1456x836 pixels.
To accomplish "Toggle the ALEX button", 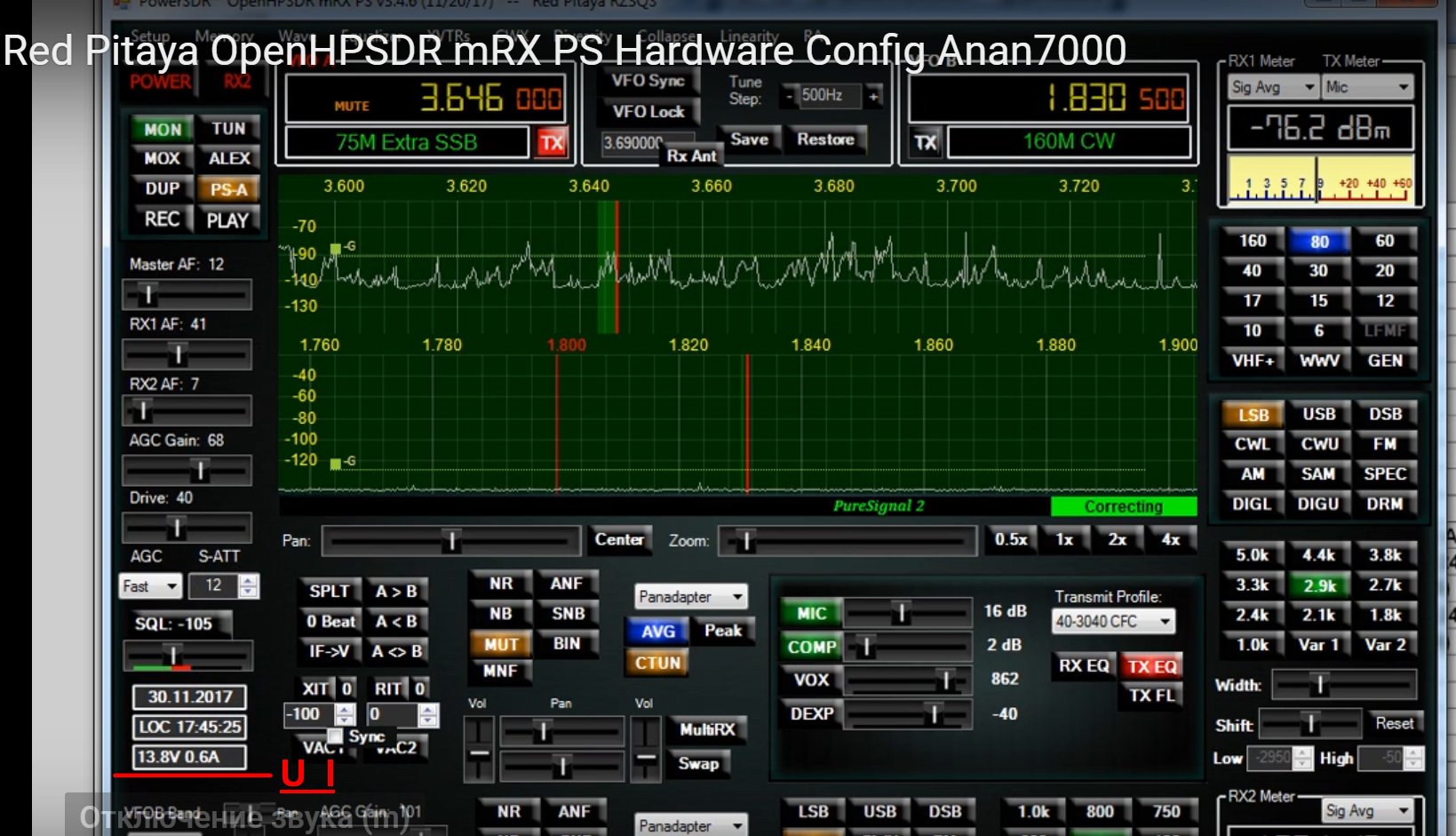I will point(229,158).
